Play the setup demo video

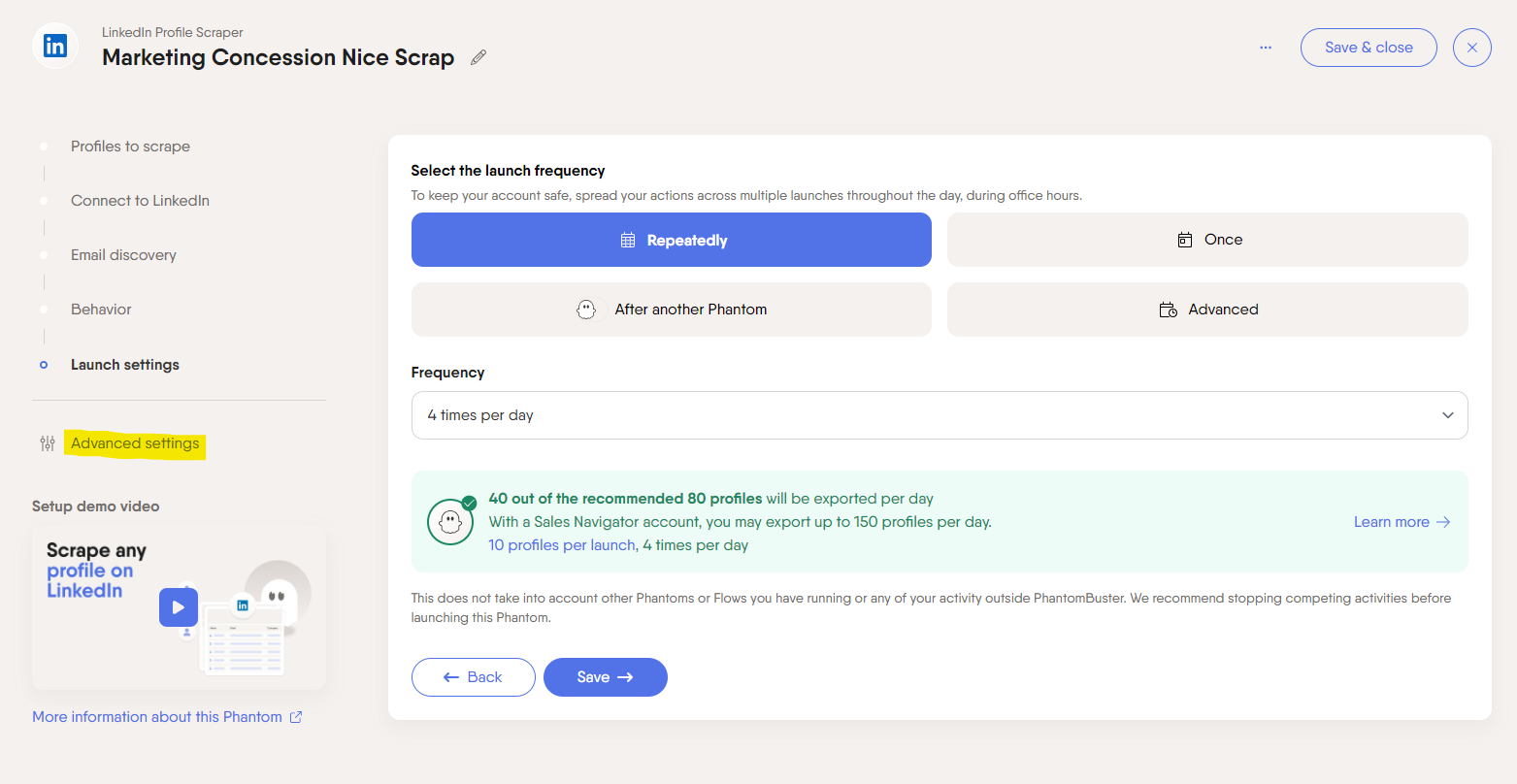click(x=179, y=607)
